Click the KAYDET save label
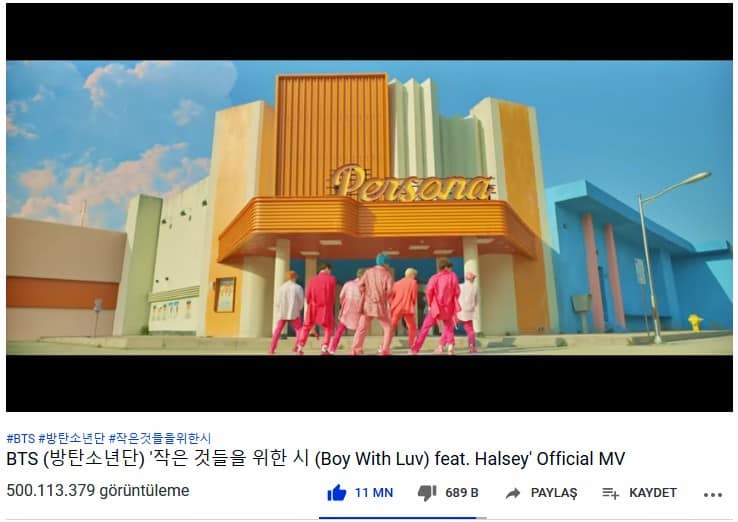The image size is (738, 522). coord(653,493)
